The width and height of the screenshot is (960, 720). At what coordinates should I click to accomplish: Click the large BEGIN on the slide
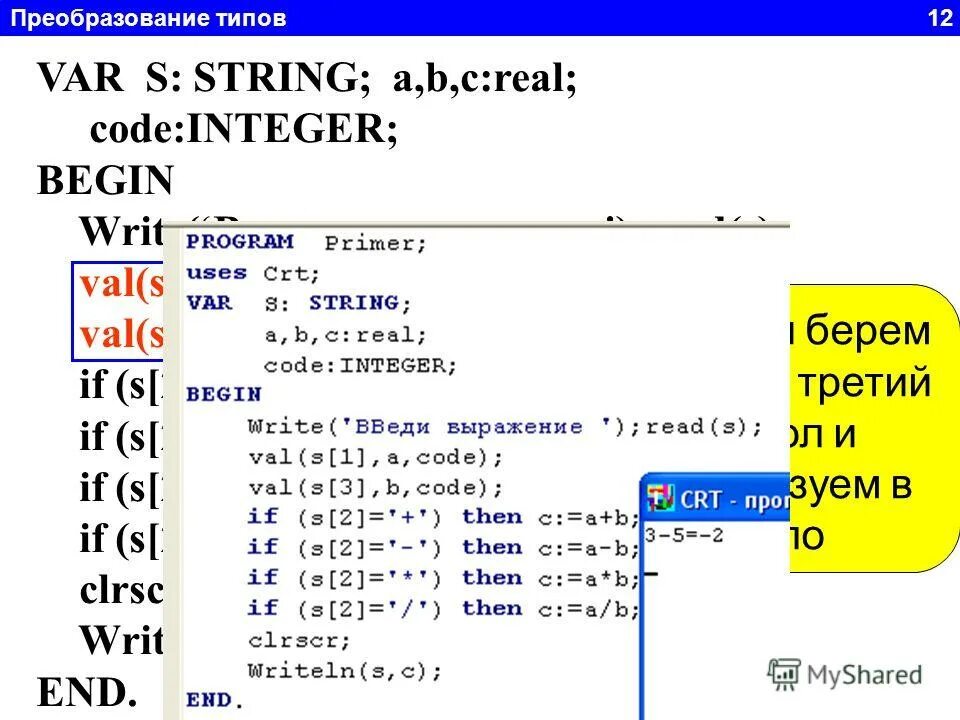[x=105, y=181]
